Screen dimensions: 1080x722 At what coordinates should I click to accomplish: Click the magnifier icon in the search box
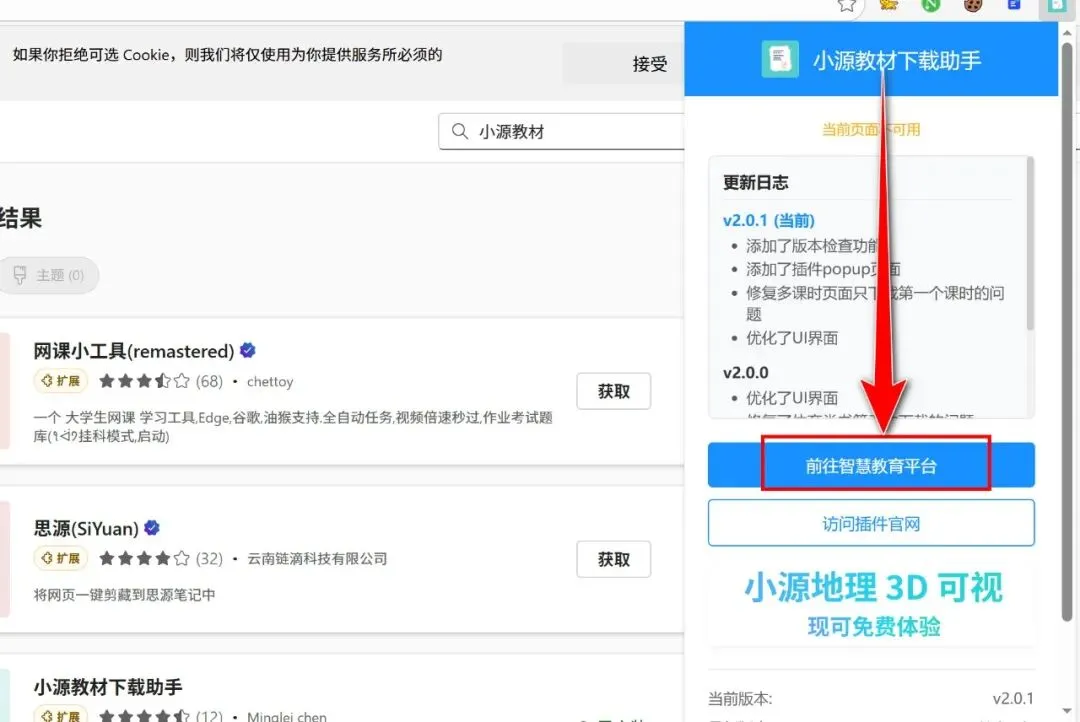tap(459, 131)
